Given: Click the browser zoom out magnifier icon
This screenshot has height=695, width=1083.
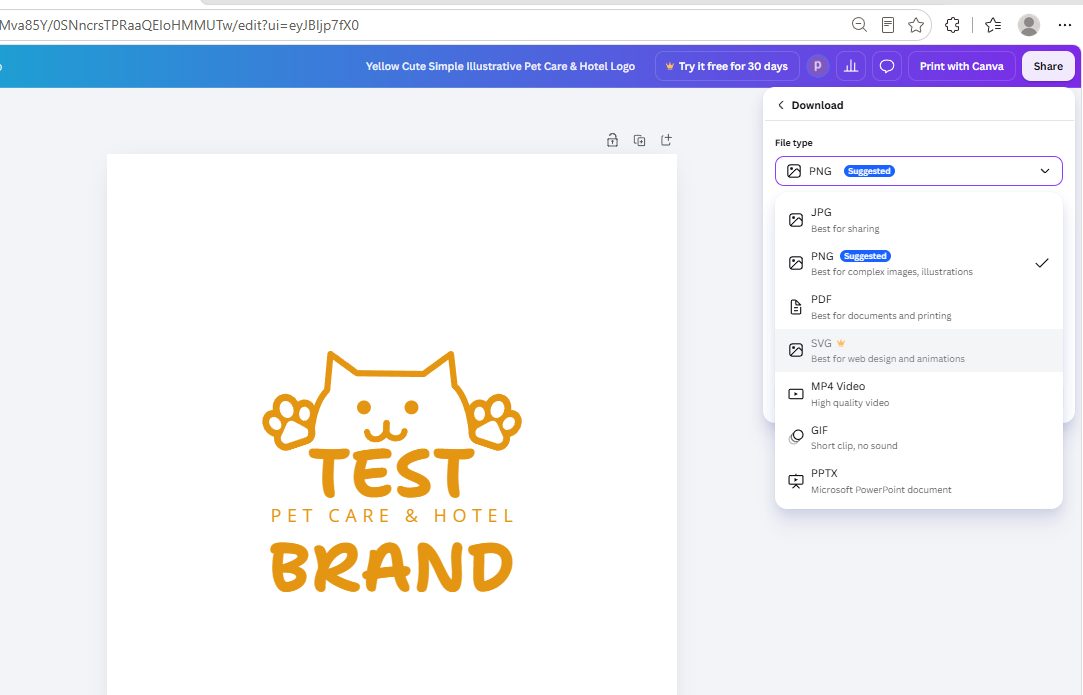Looking at the screenshot, I should click(x=859, y=25).
